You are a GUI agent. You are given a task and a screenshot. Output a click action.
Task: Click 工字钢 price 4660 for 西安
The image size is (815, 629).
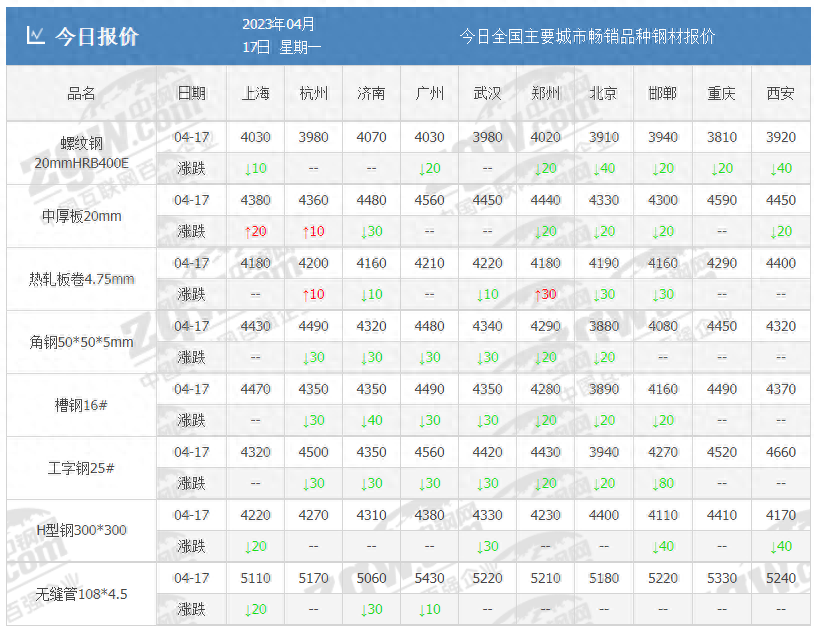pyautogui.click(x=781, y=452)
